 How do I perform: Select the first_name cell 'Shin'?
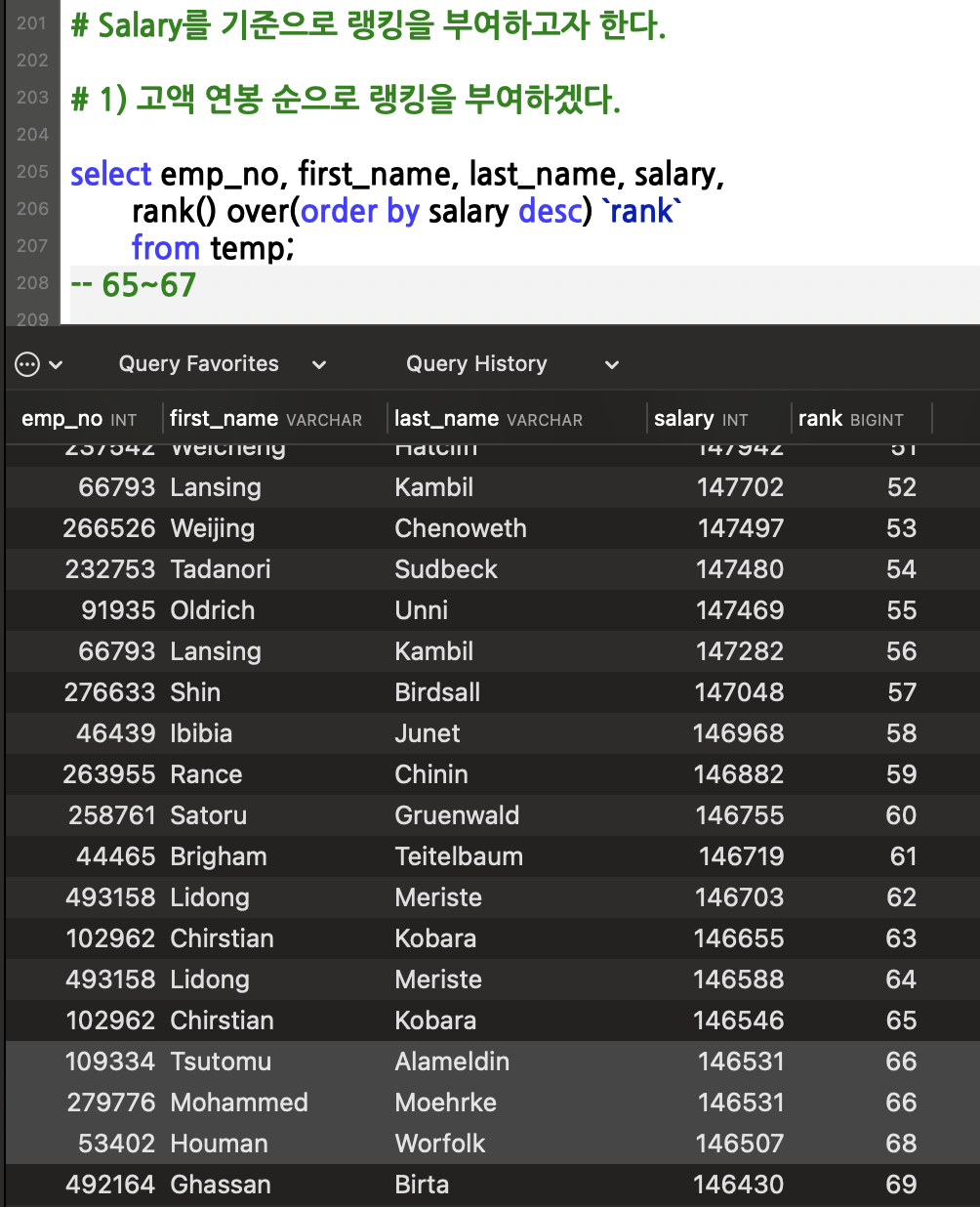click(195, 692)
